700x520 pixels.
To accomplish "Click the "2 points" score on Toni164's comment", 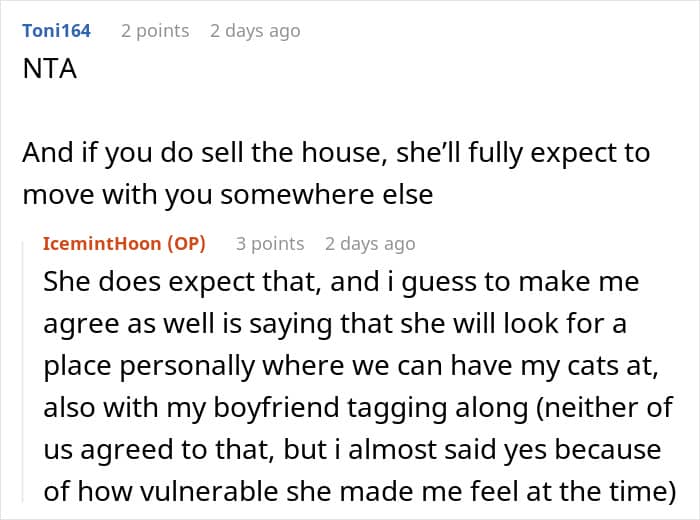I will 155,31.
